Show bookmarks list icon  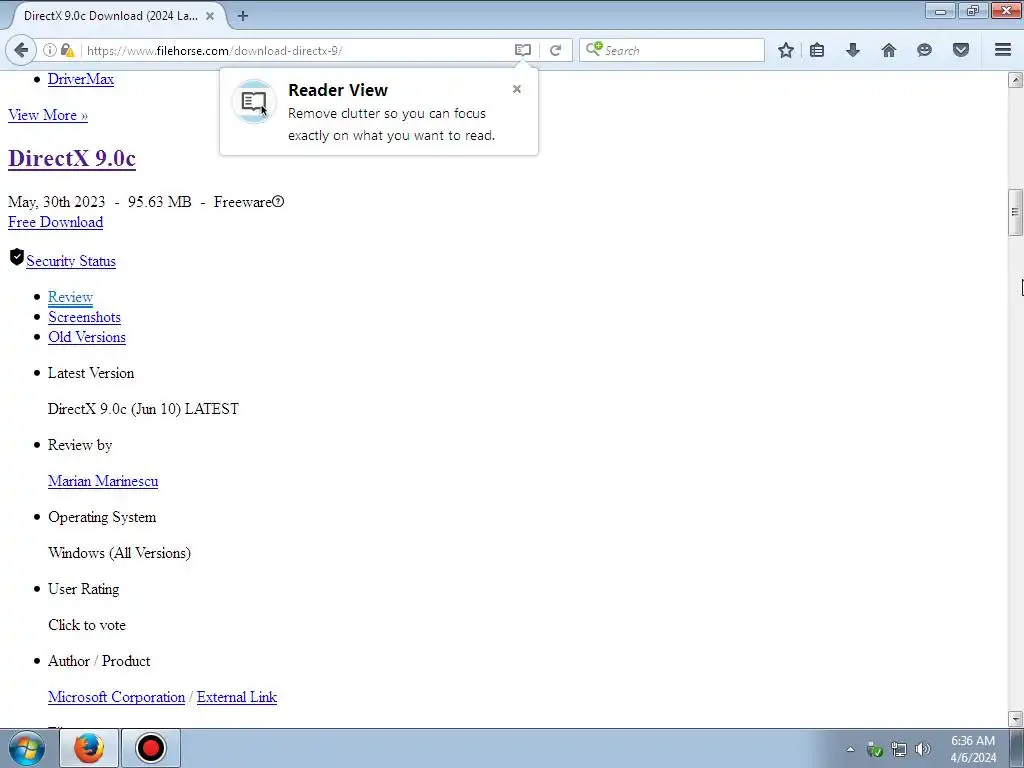[x=817, y=50]
